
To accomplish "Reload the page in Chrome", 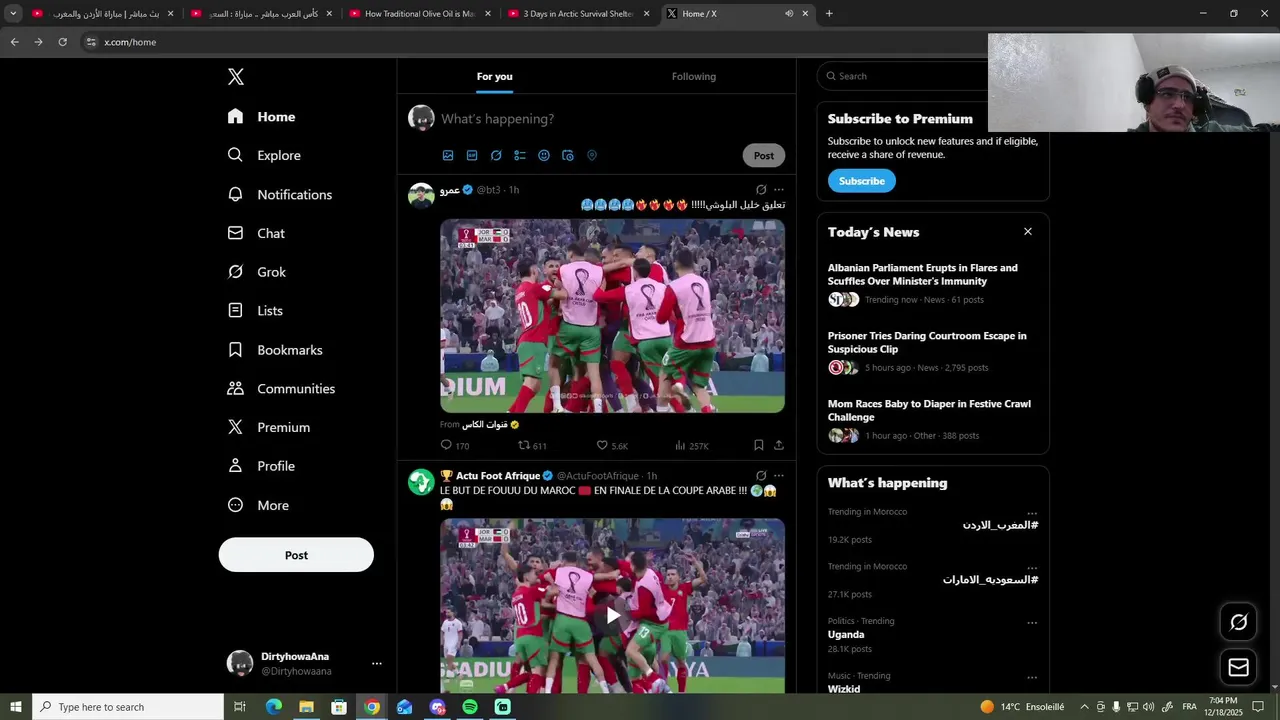I will tap(62, 42).
